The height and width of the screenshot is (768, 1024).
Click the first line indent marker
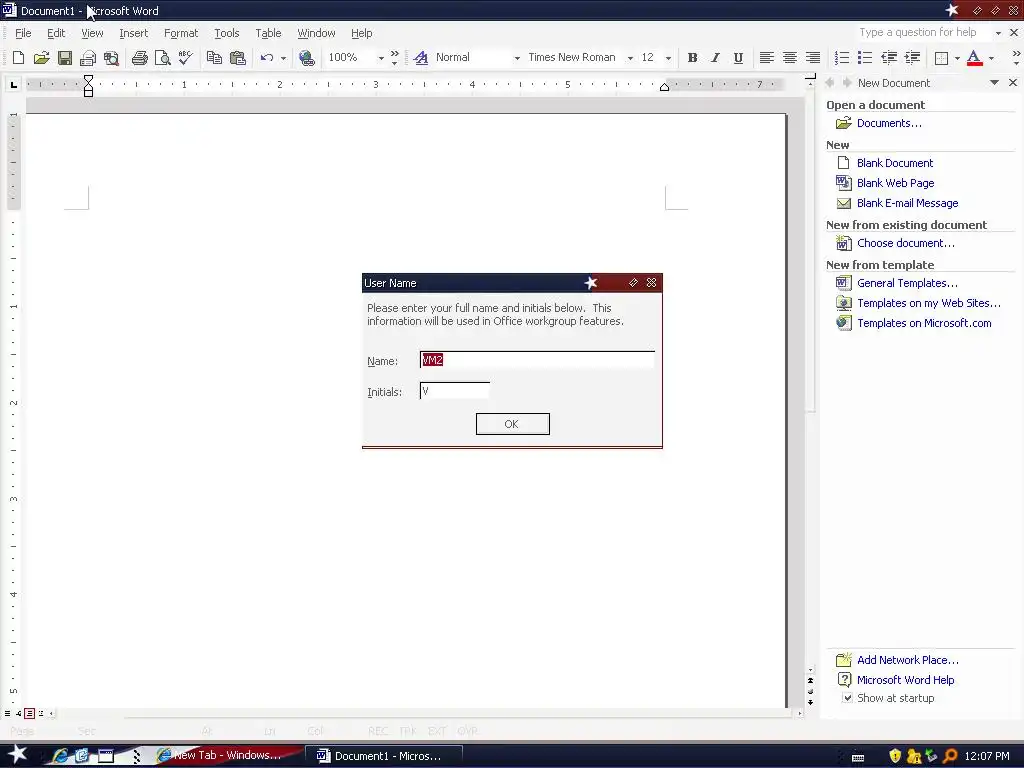coord(88,80)
